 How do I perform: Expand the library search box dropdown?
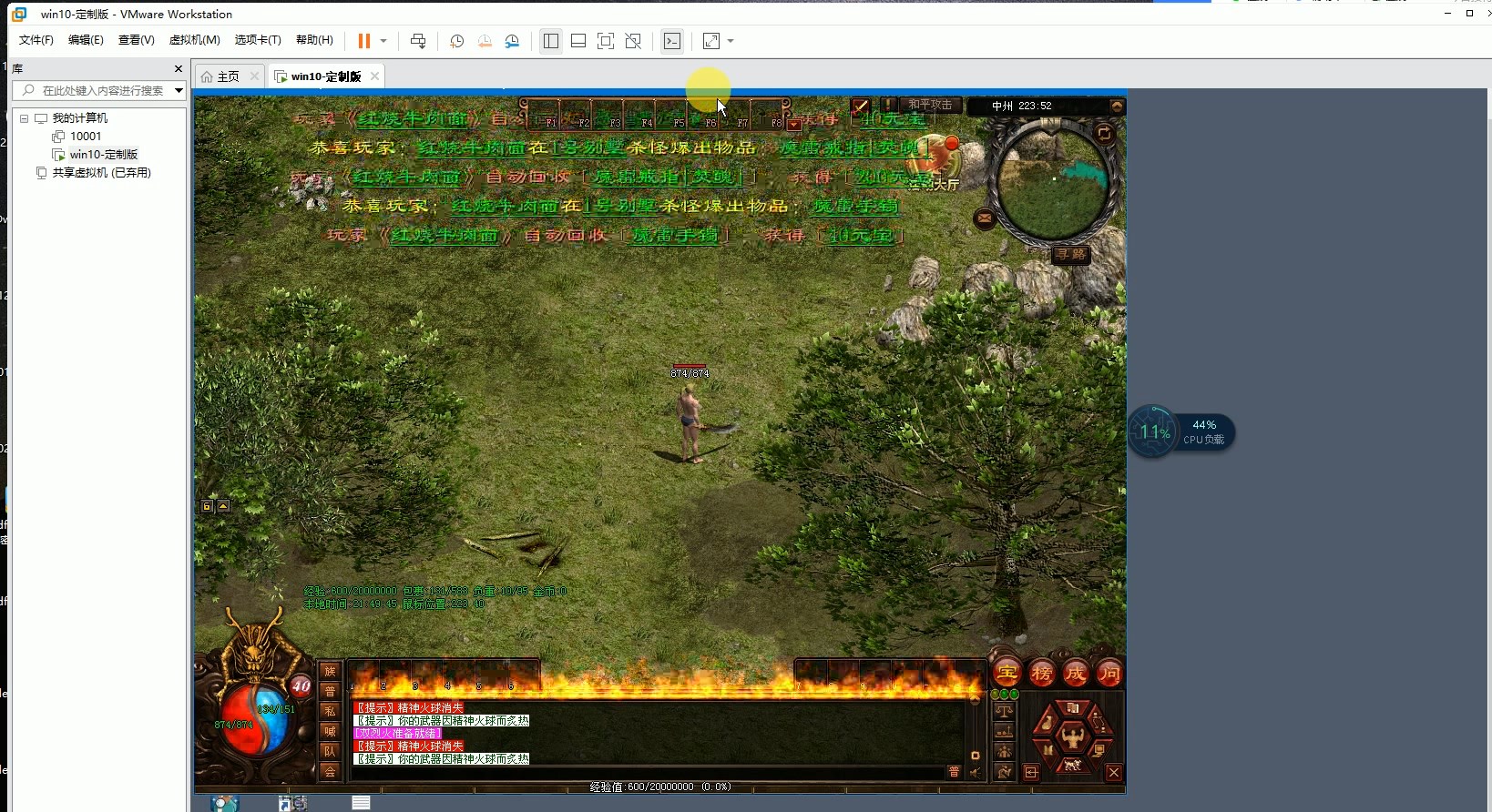point(179,90)
